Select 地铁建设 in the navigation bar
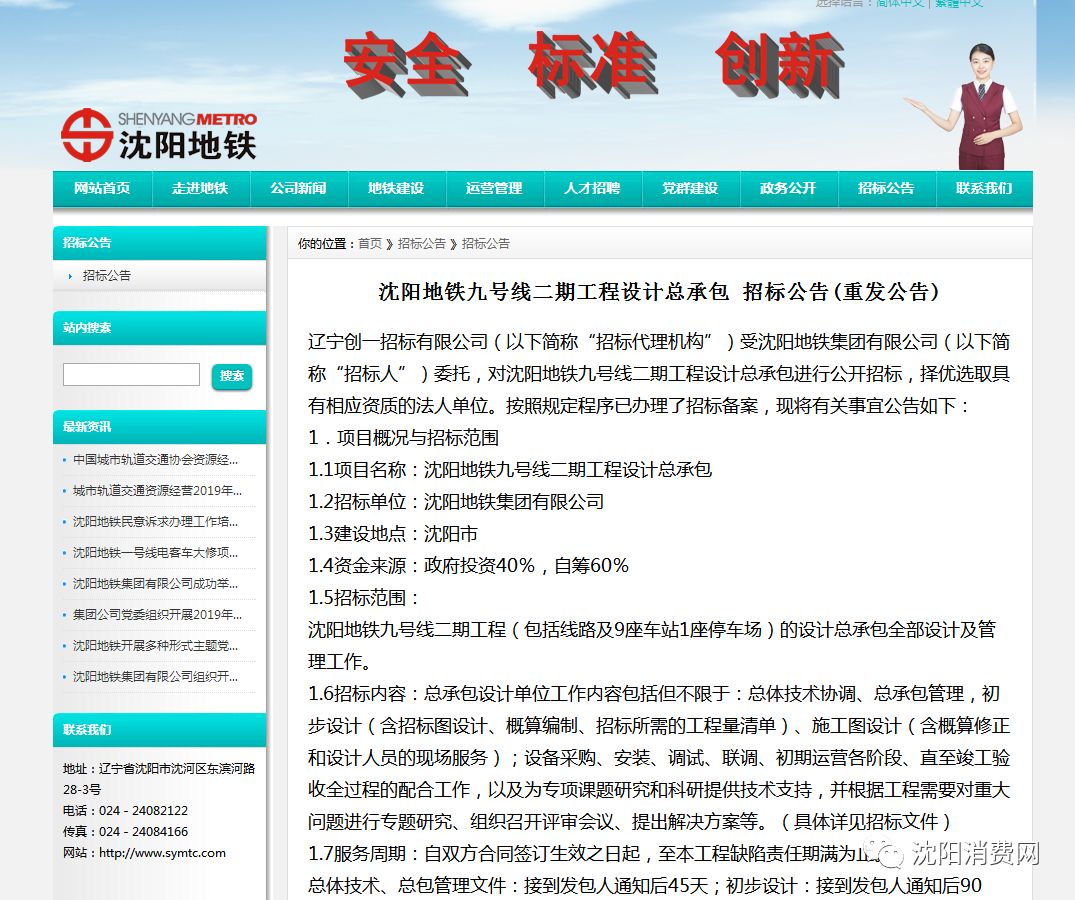 [x=396, y=188]
